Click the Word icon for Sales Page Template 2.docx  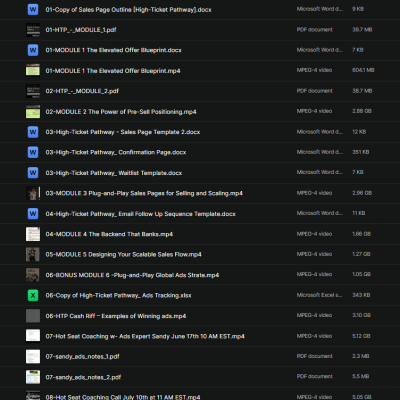tap(33, 132)
